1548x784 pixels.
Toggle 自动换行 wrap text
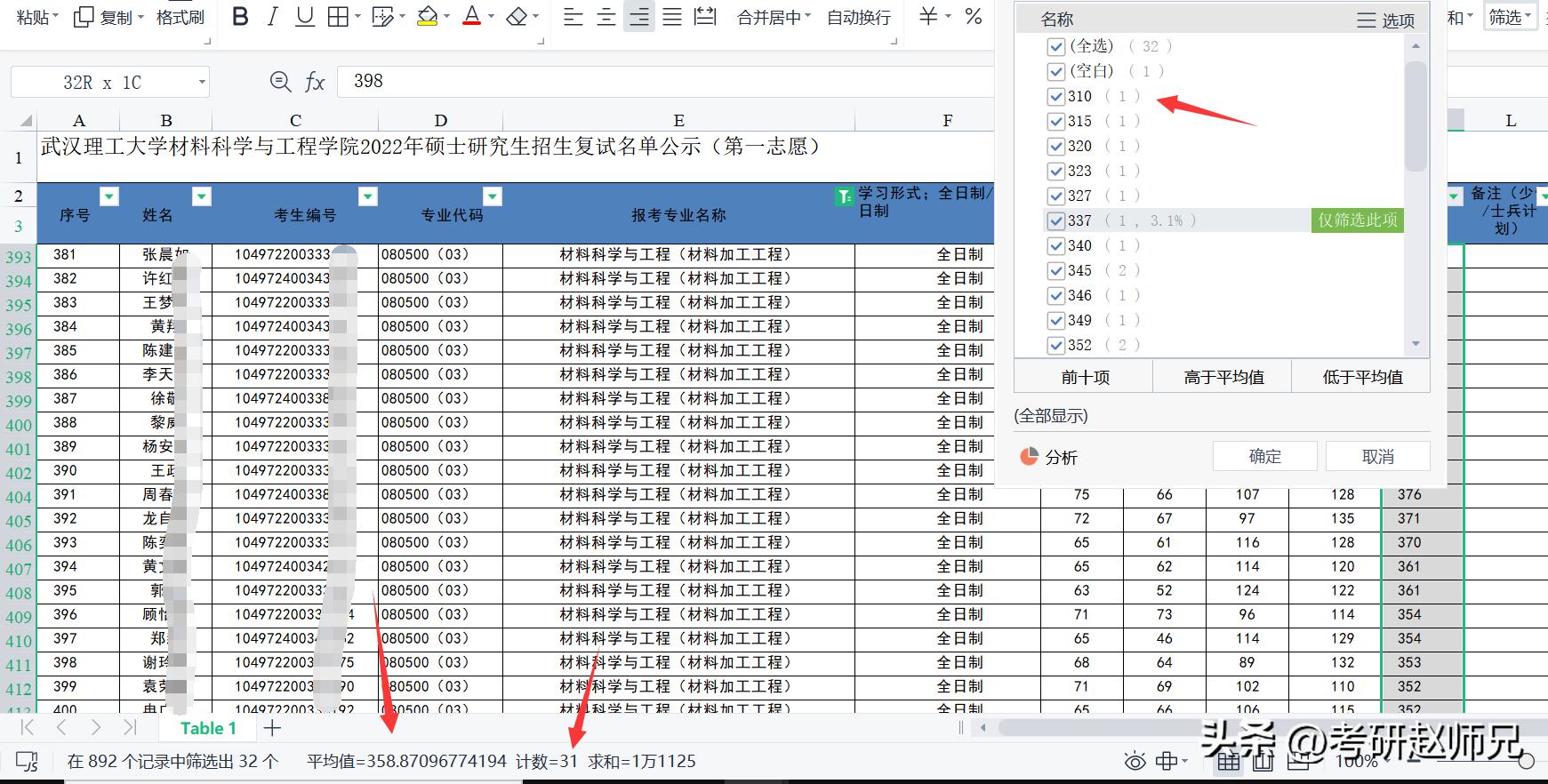click(x=859, y=17)
